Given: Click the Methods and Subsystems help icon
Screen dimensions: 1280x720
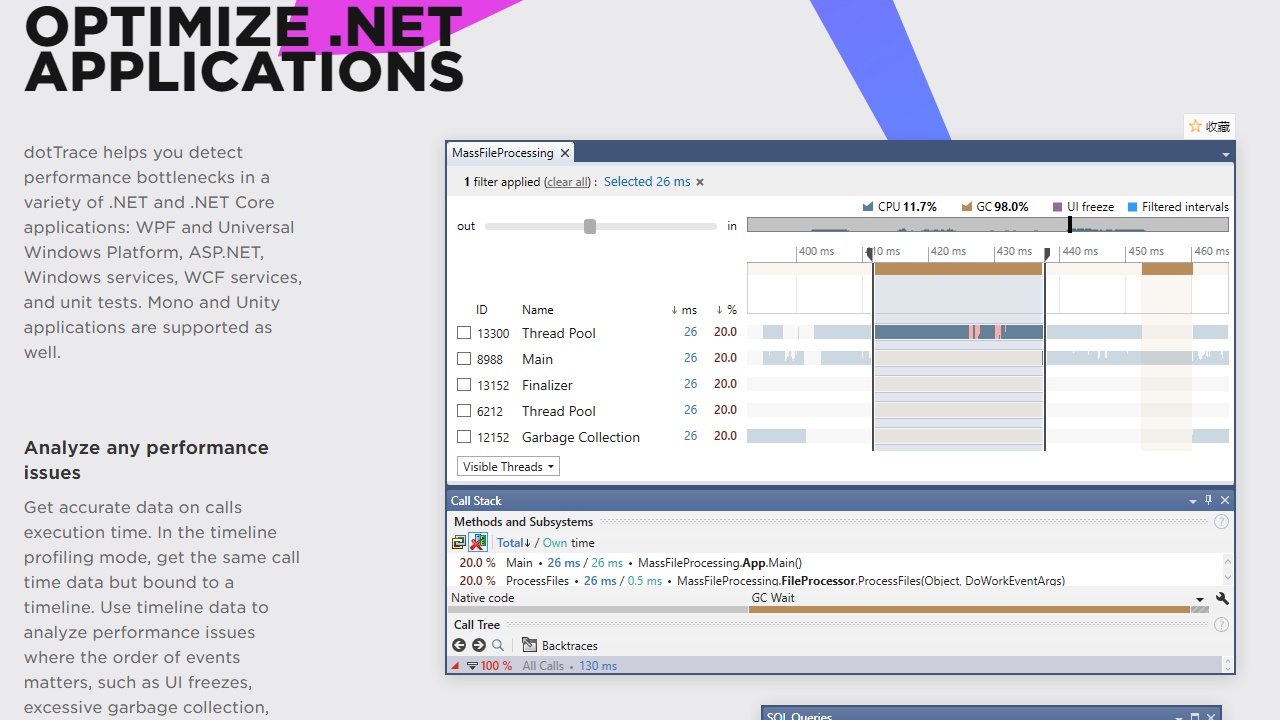Looking at the screenshot, I should click(x=1221, y=522).
